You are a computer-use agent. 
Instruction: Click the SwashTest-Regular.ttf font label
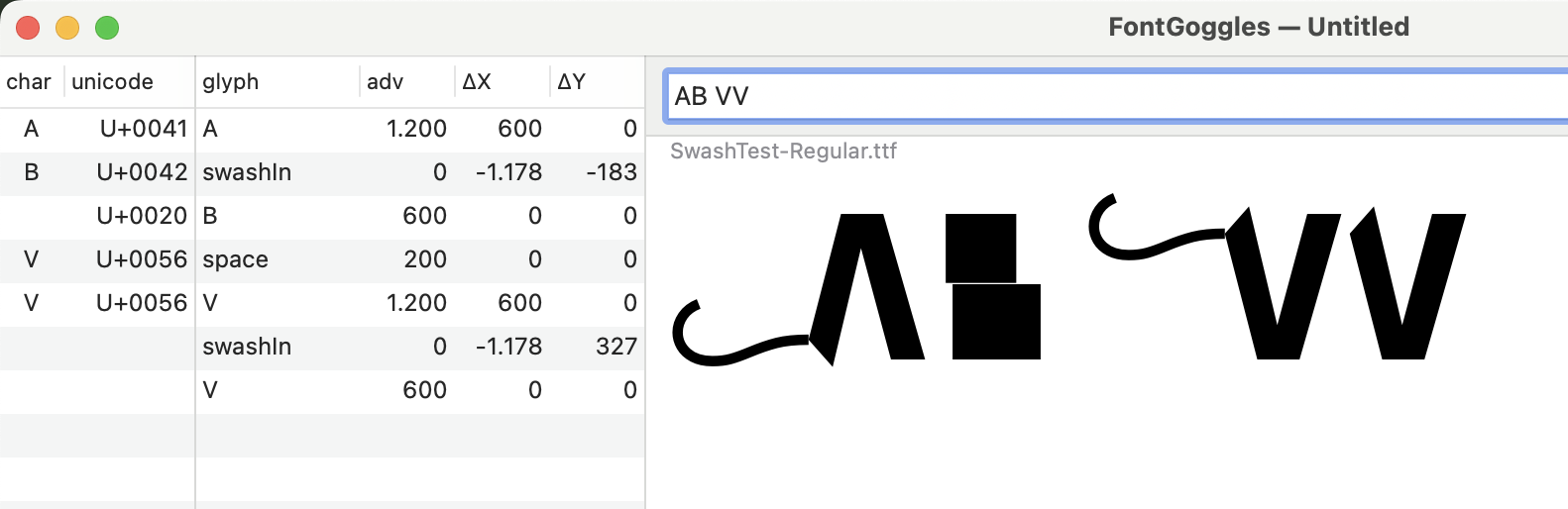[x=783, y=152]
